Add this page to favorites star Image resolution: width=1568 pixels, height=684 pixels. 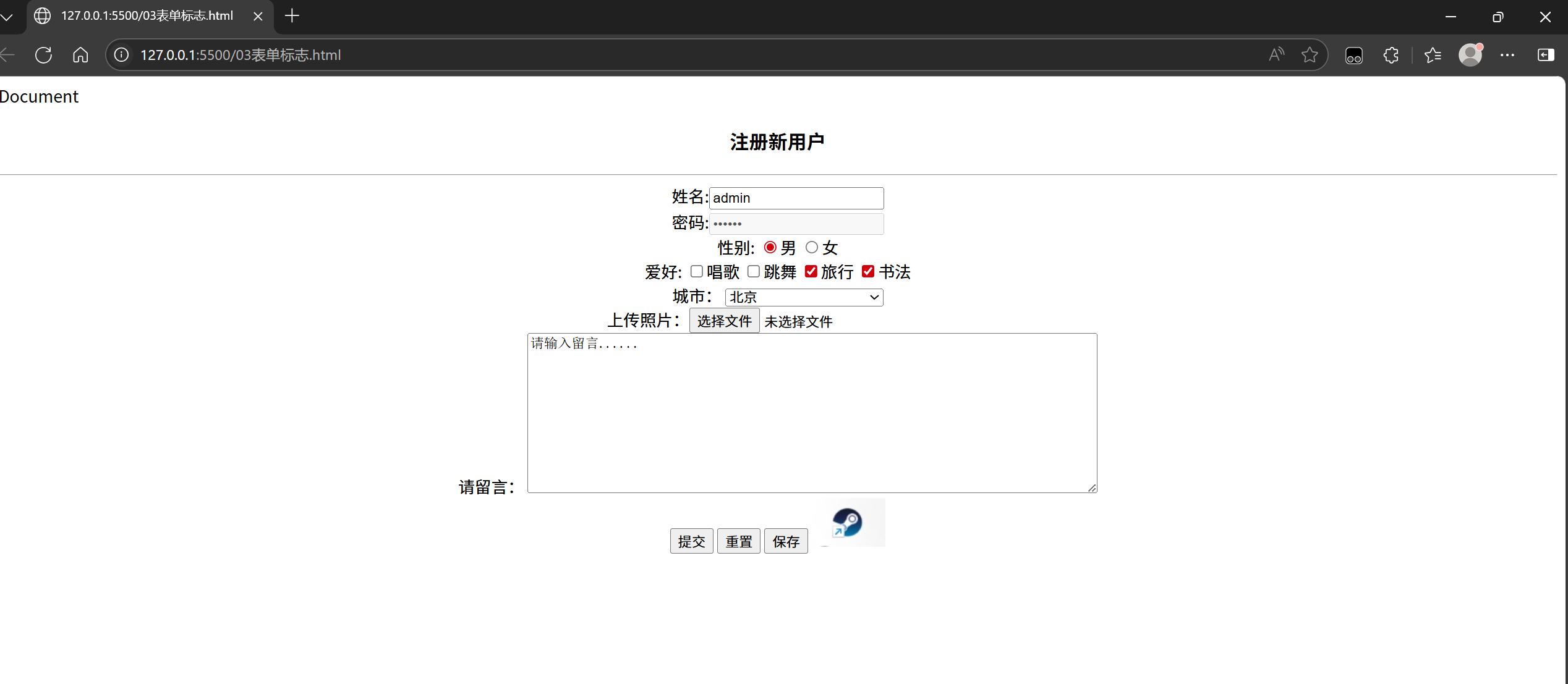[1309, 55]
